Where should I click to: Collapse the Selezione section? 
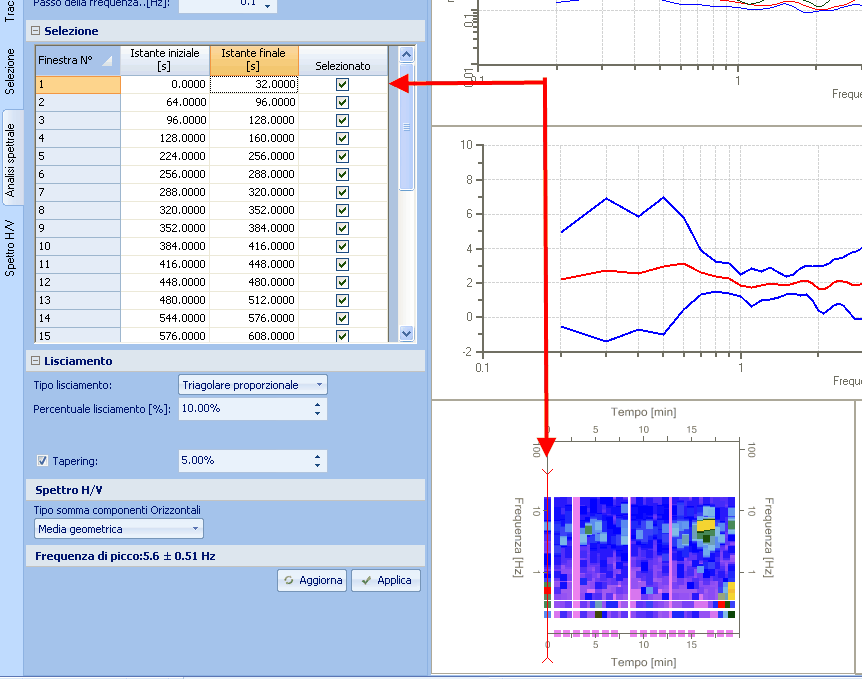36,31
